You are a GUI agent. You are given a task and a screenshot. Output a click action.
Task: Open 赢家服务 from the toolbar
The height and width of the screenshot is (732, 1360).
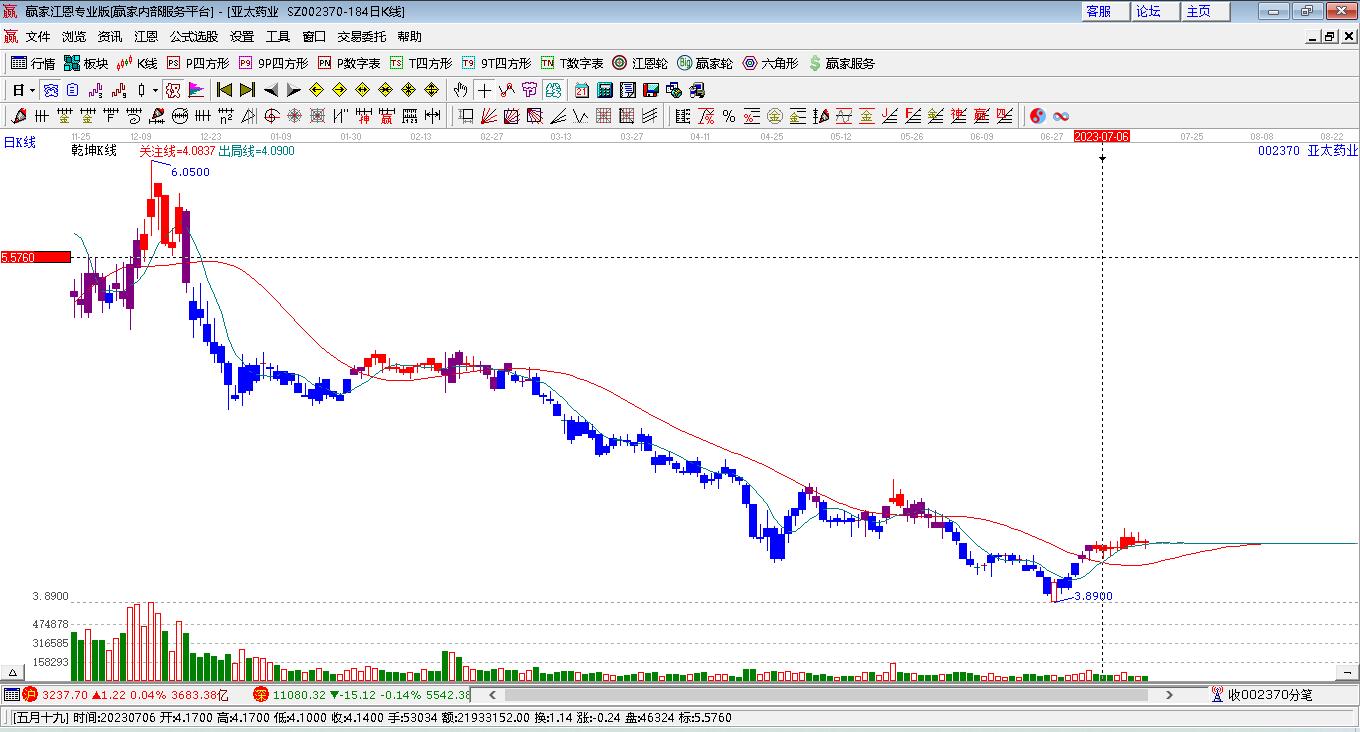[842, 63]
